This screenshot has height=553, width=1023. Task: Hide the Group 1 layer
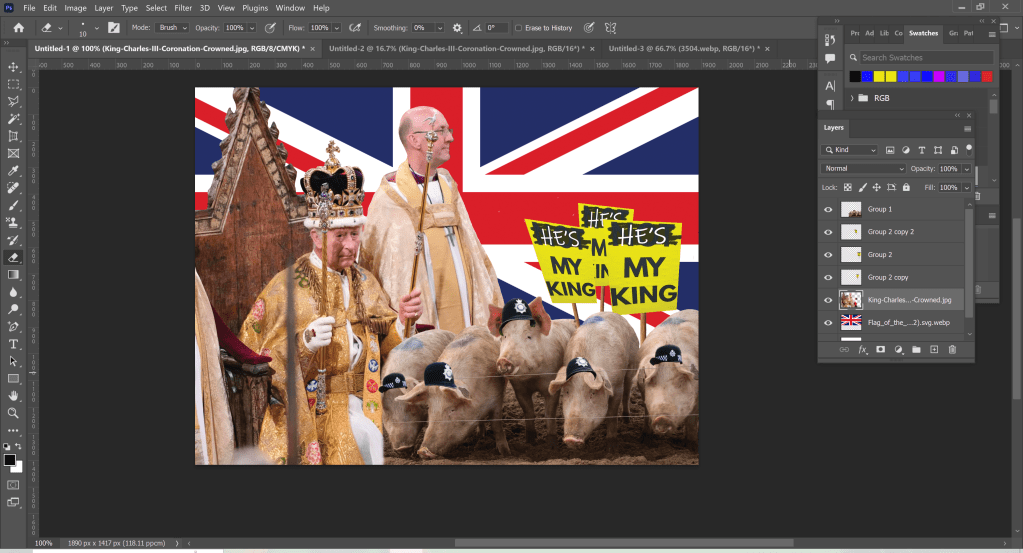coord(828,210)
